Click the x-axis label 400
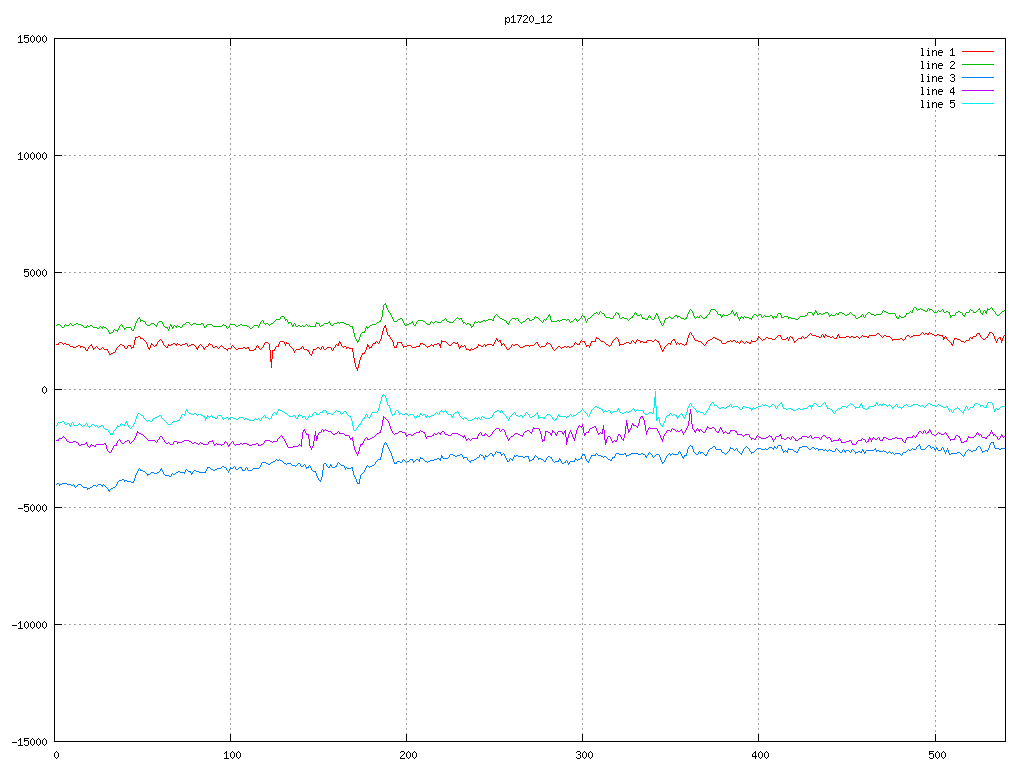 [760, 756]
